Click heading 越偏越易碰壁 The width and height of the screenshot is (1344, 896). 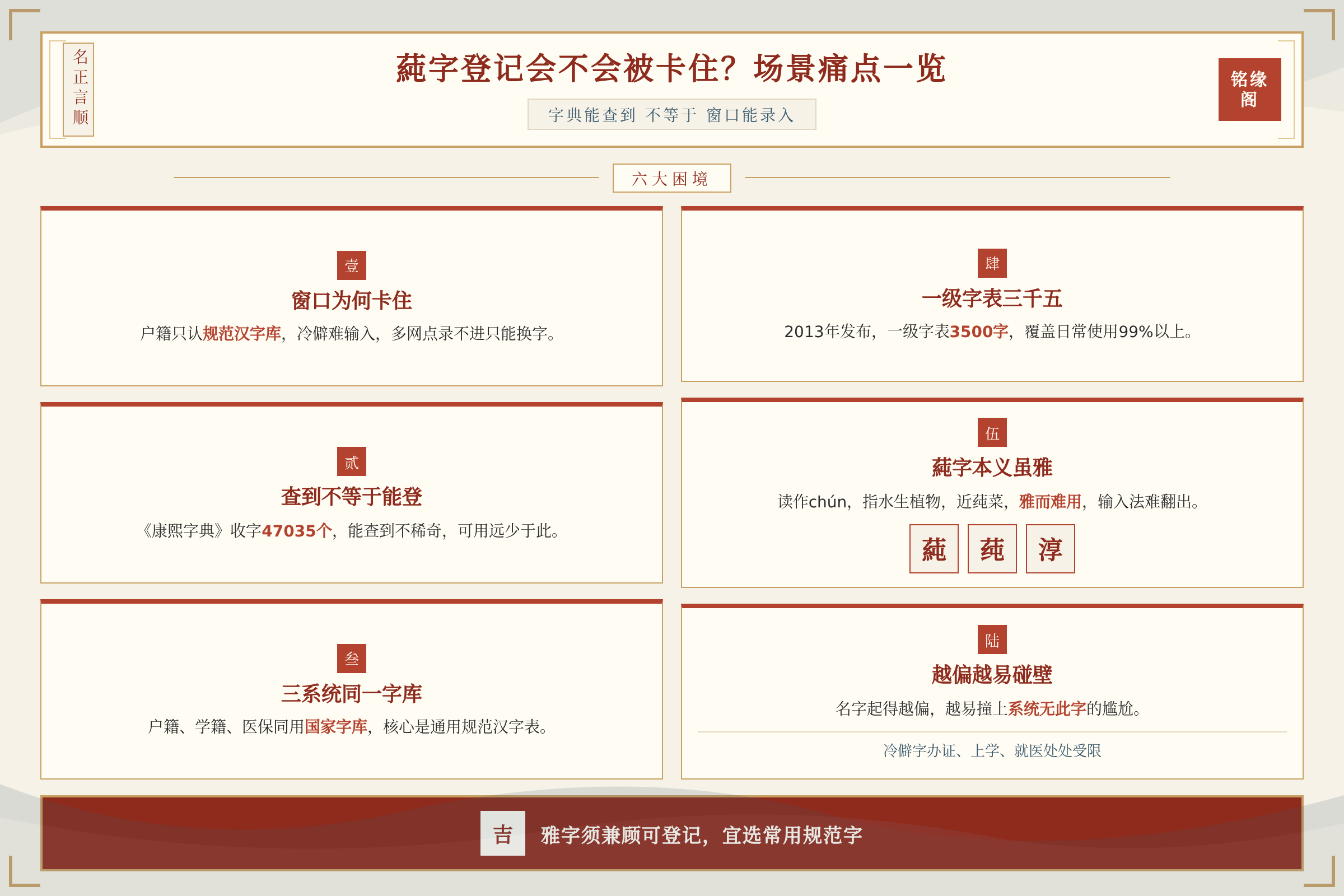tap(992, 674)
